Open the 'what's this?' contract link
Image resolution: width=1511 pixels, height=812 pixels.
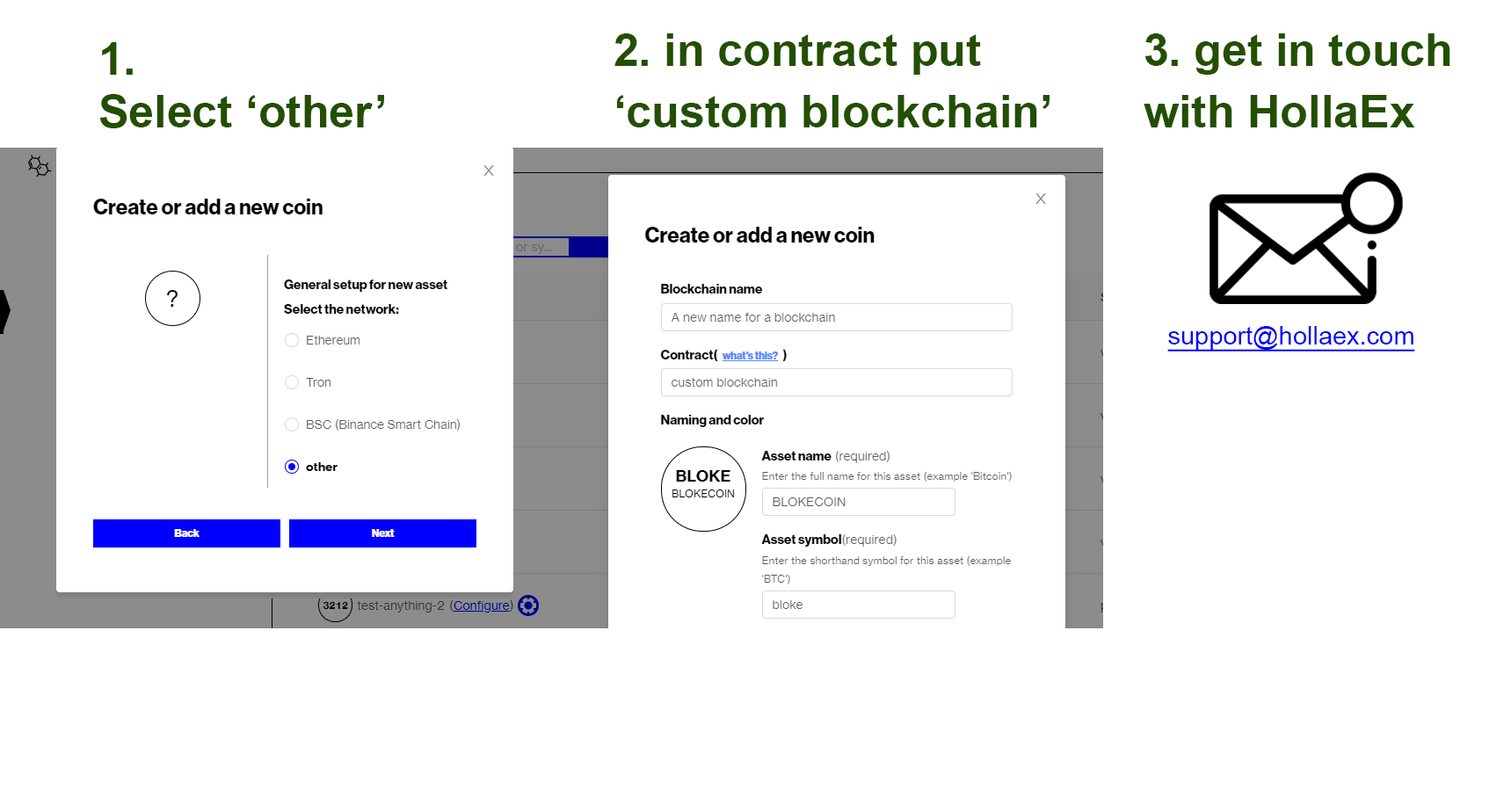(x=750, y=356)
